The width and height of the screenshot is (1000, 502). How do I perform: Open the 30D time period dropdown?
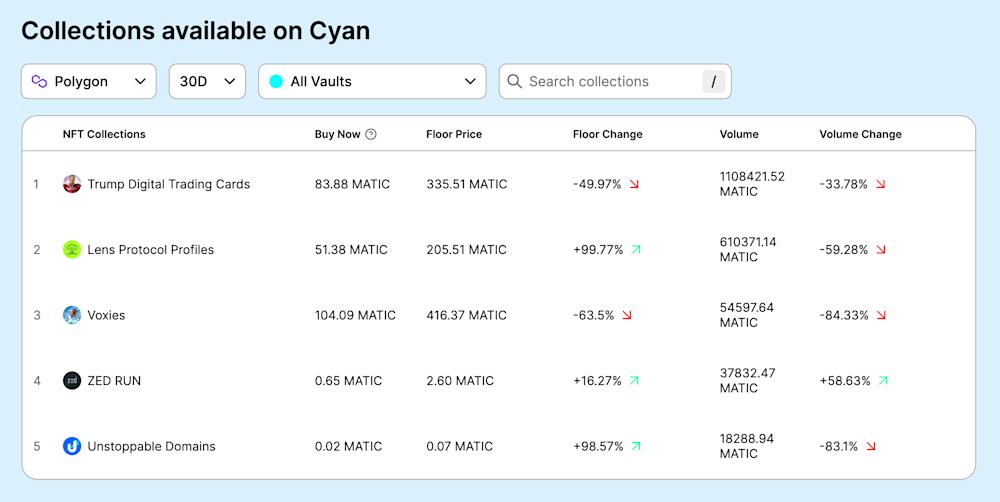click(207, 81)
